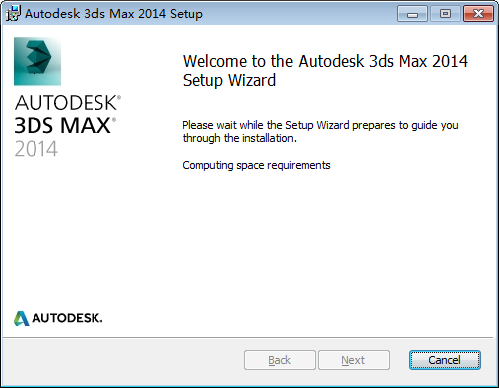The height and width of the screenshot is (388, 499).
Task: Click the Autodesk 'A' logo at the bottom
Action: (x=22, y=318)
